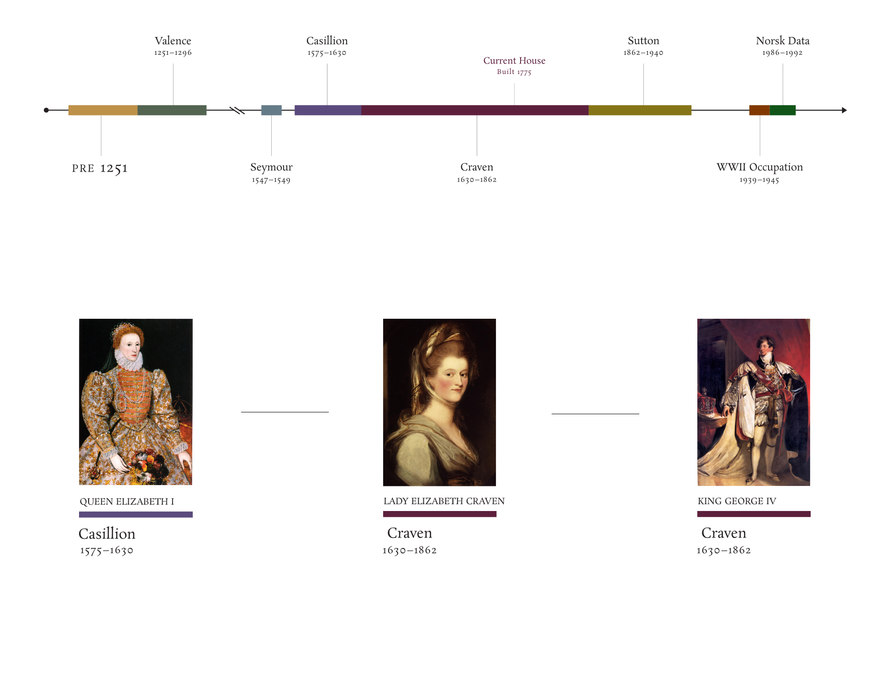Click the Craven label below timeline
Screen dimensions: 895x685
(x=477, y=167)
